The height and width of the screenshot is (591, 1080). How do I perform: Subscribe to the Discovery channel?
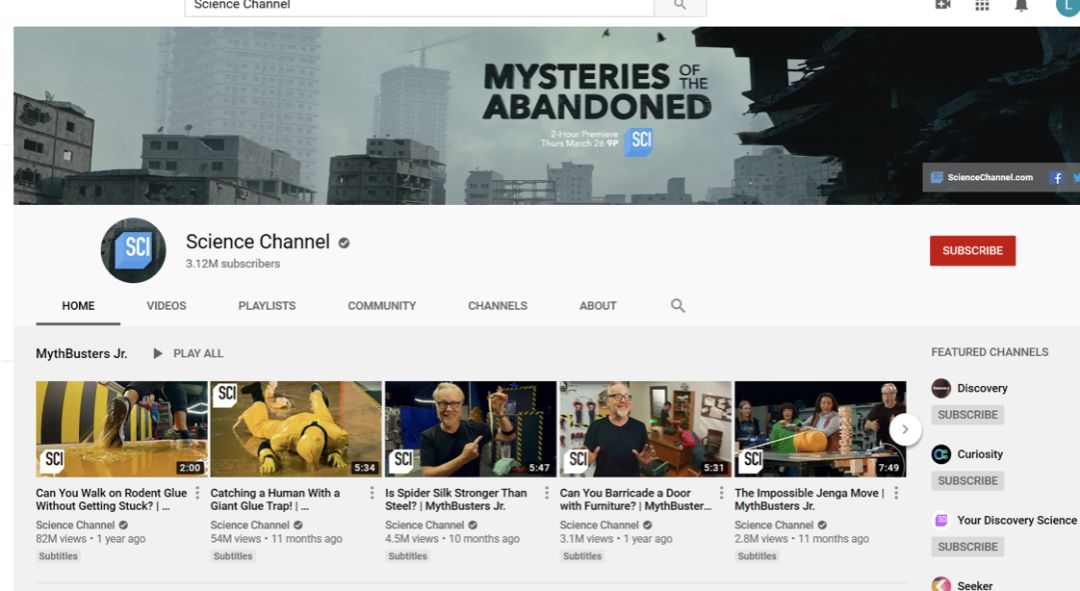point(968,415)
